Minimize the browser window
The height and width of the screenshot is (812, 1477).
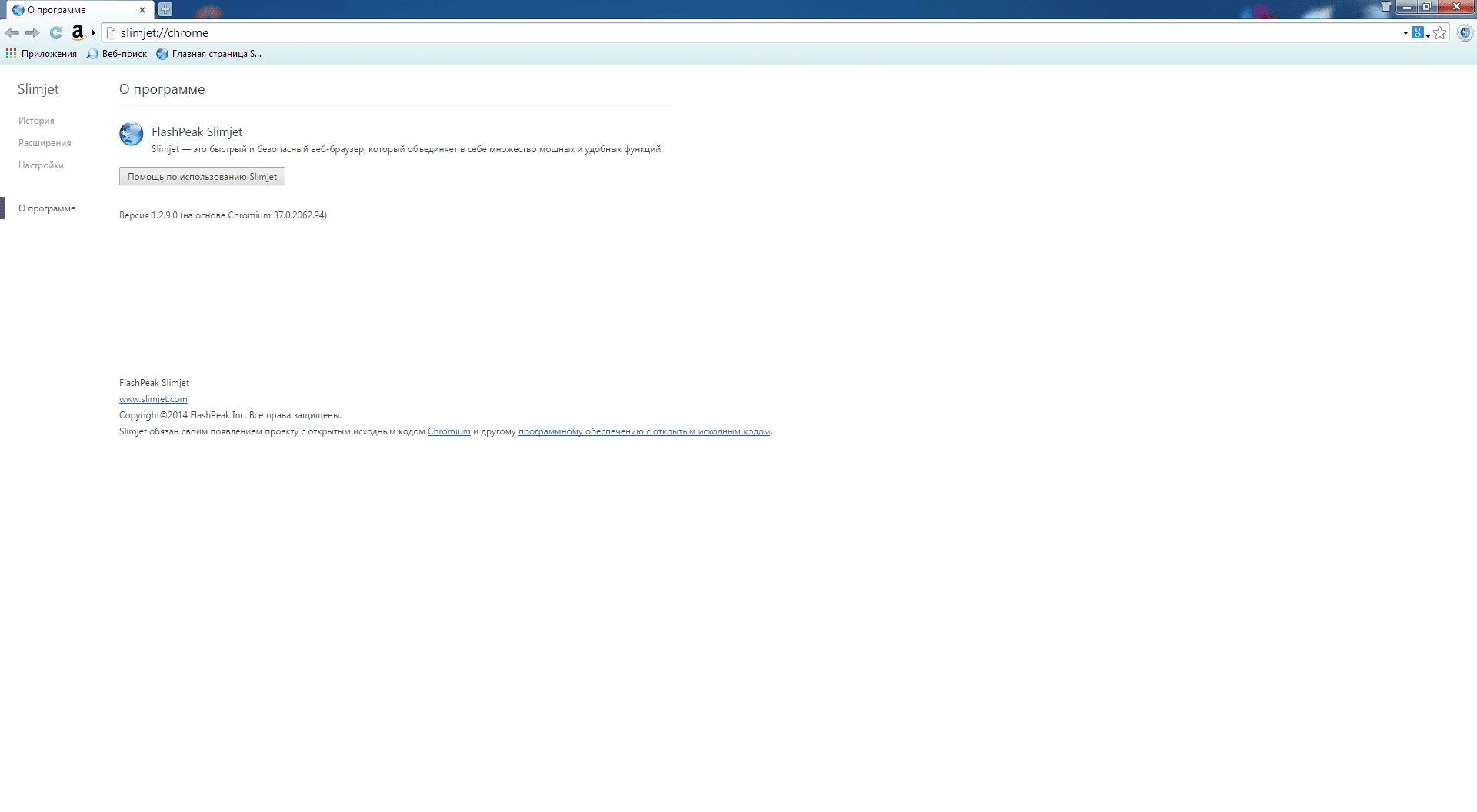(1407, 7)
